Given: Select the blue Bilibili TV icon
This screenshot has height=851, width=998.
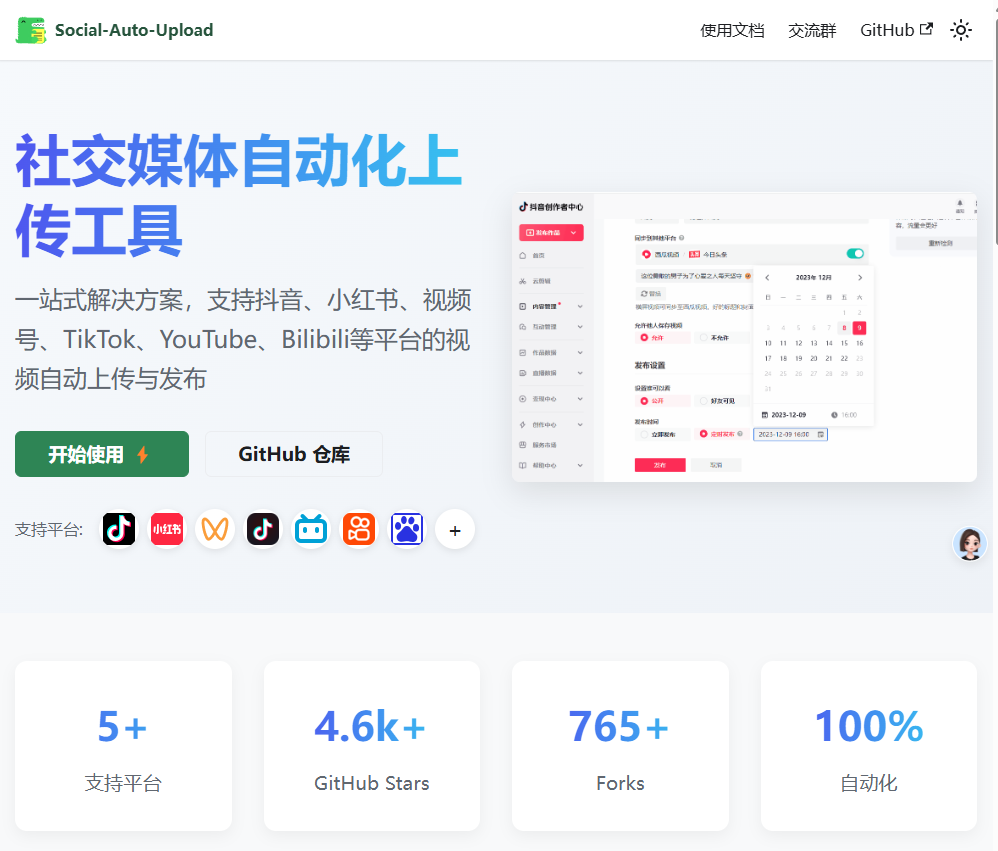Looking at the screenshot, I should [311, 529].
